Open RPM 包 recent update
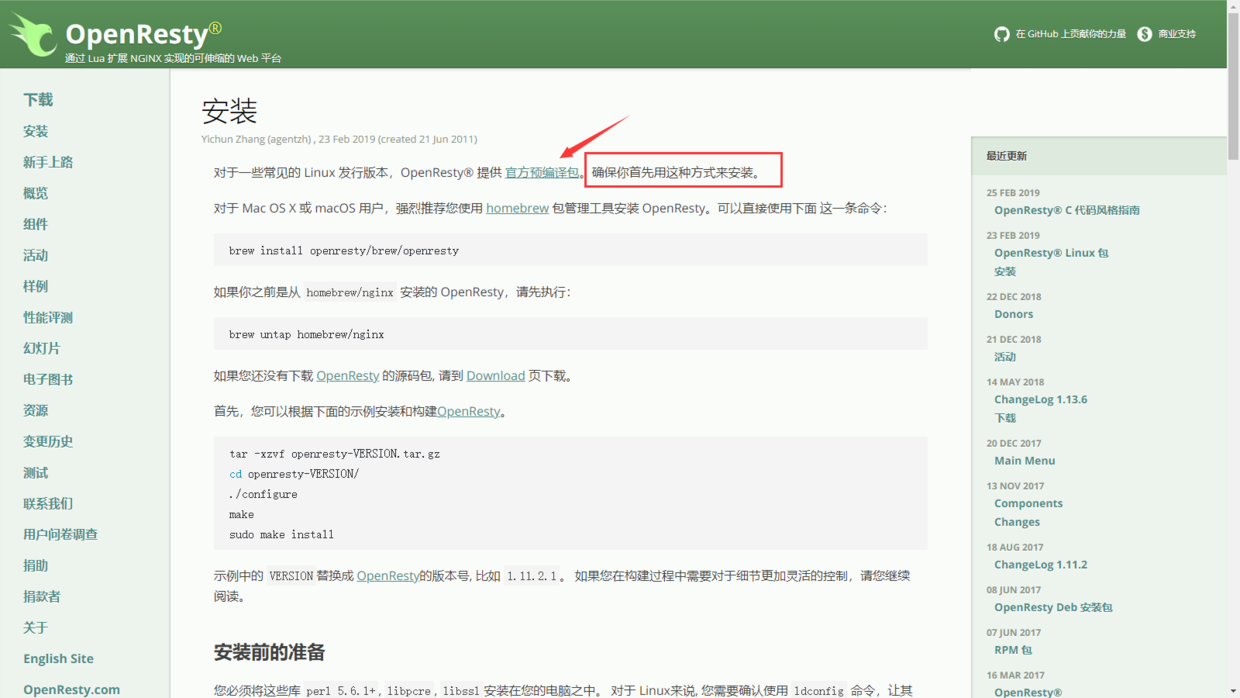 pos(1013,650)
